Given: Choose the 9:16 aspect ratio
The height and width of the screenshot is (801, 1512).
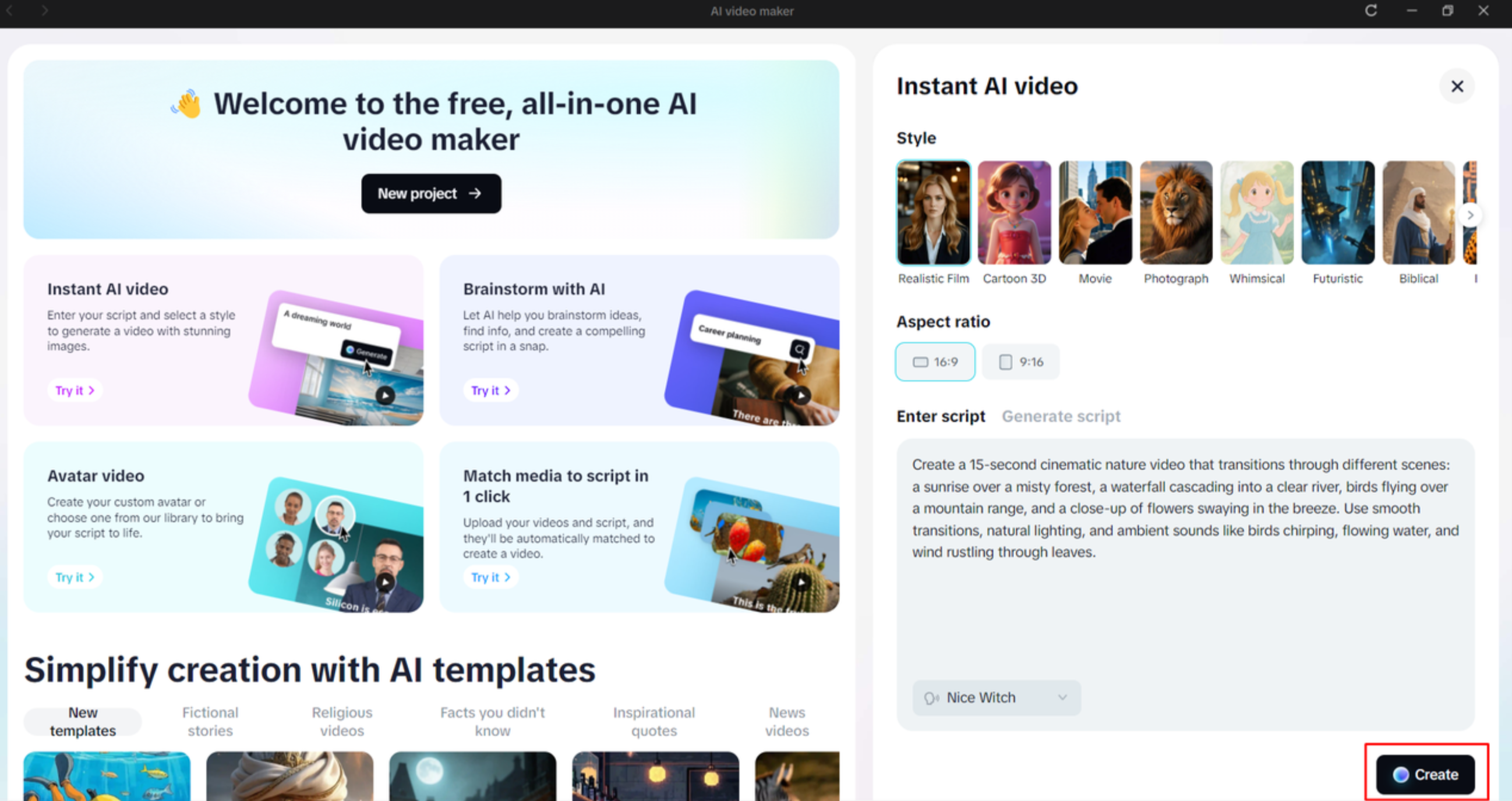Looking at the screenshot, I should [x=1020, y=361].
